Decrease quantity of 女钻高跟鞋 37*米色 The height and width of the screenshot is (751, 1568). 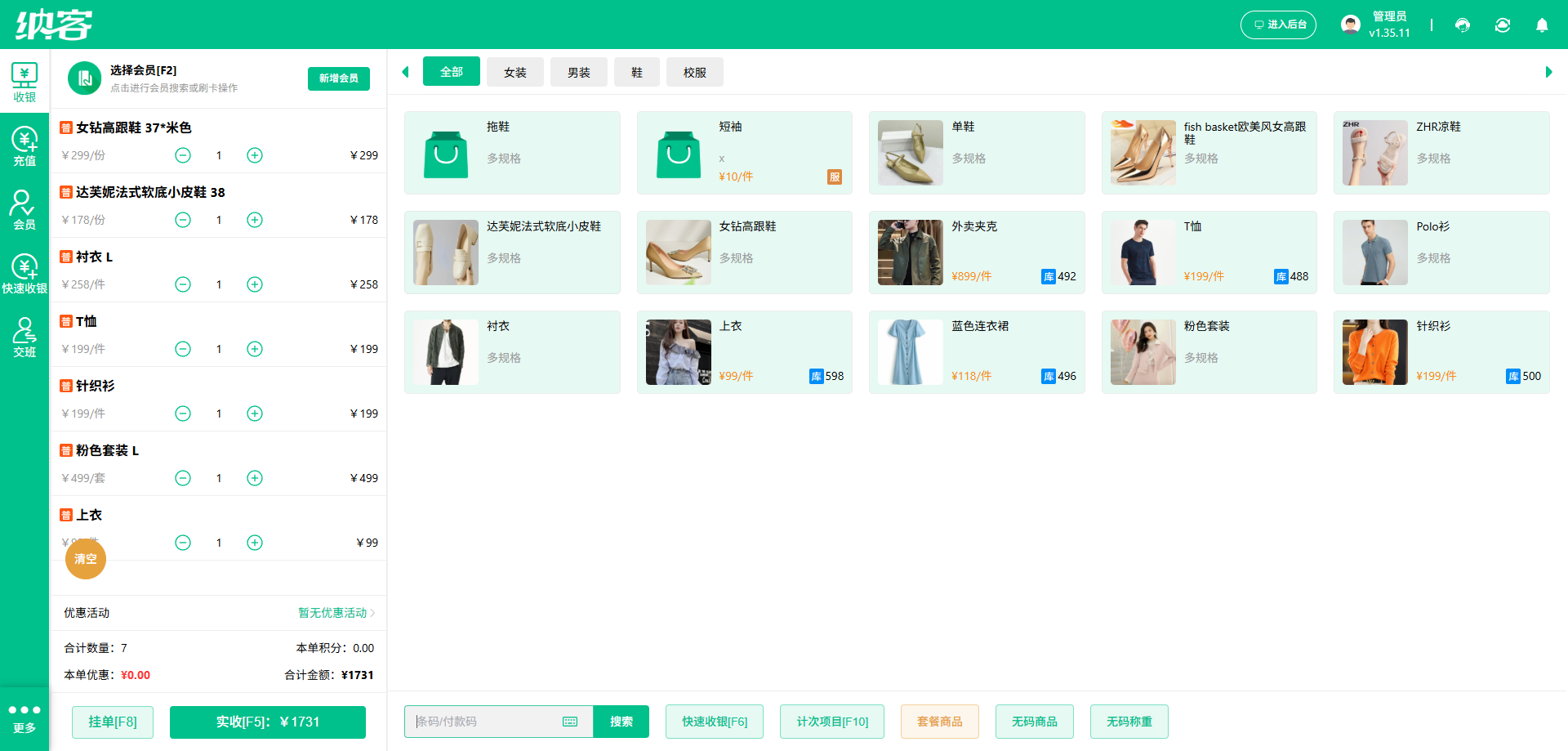(x=183, y=155)
